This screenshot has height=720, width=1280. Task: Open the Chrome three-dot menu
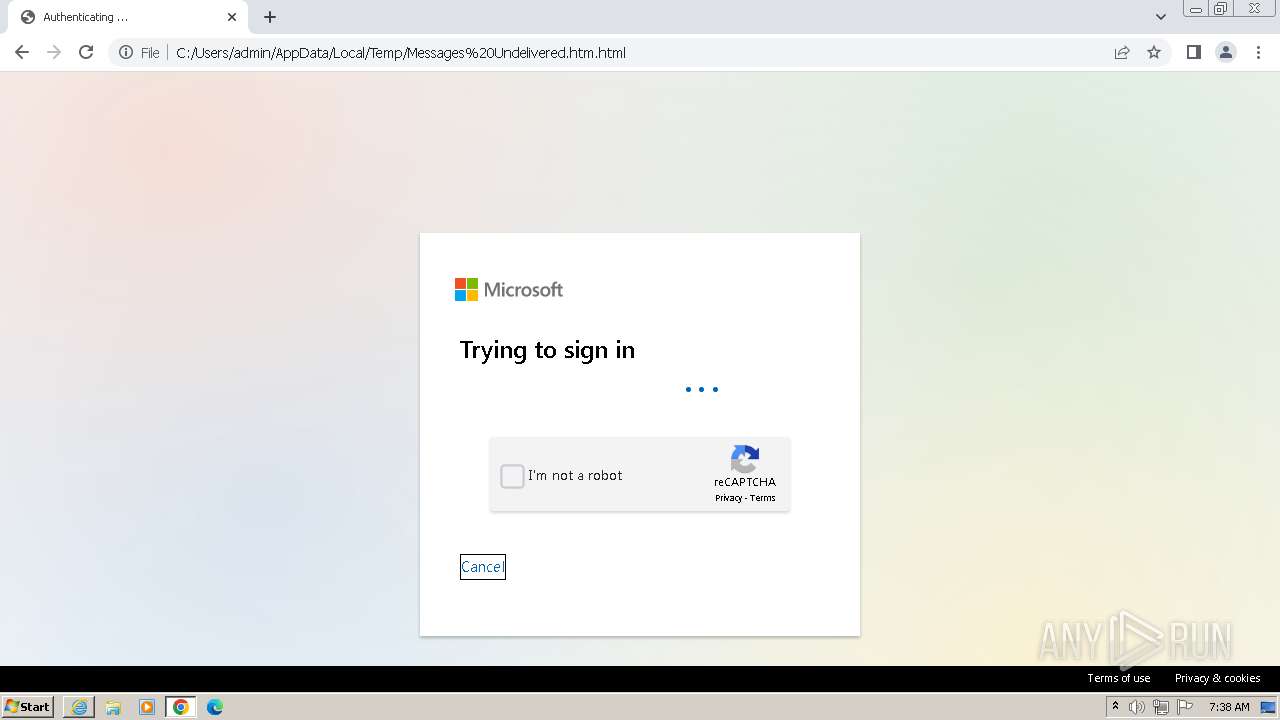pyautogui.click(x=1258, y=53)
